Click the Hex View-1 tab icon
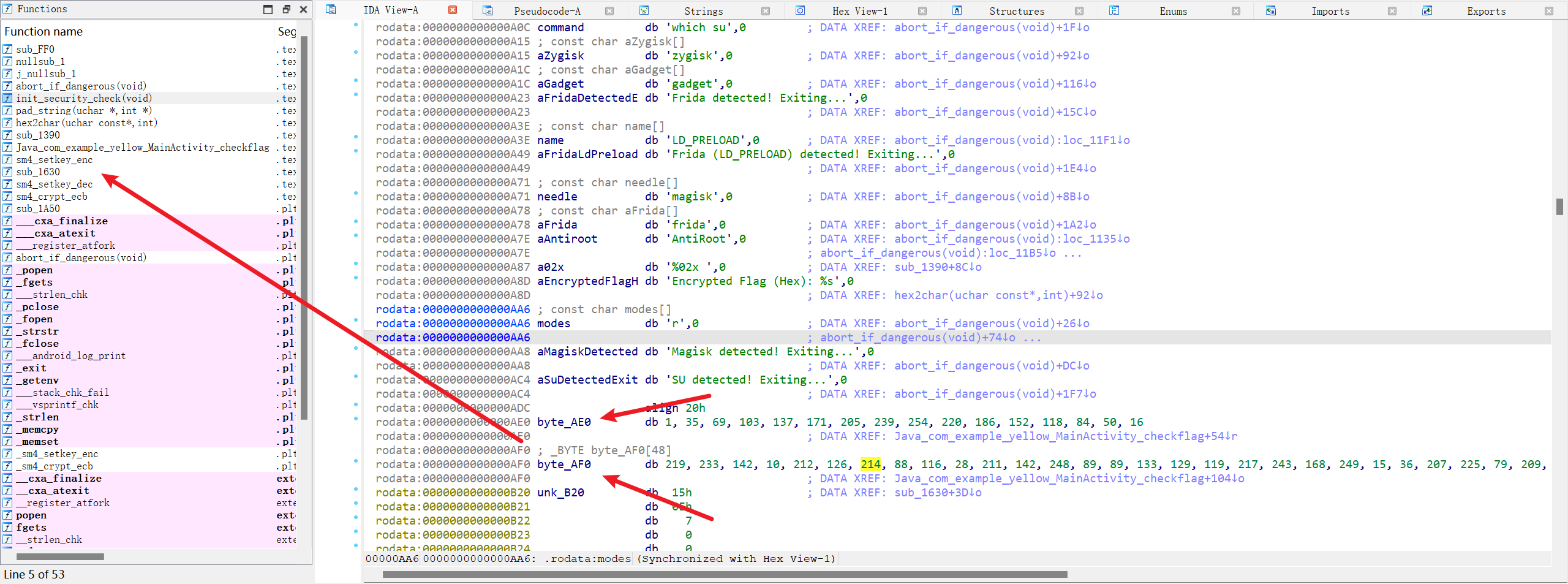The image size is (1568, 584). click(x=800, y=10)
